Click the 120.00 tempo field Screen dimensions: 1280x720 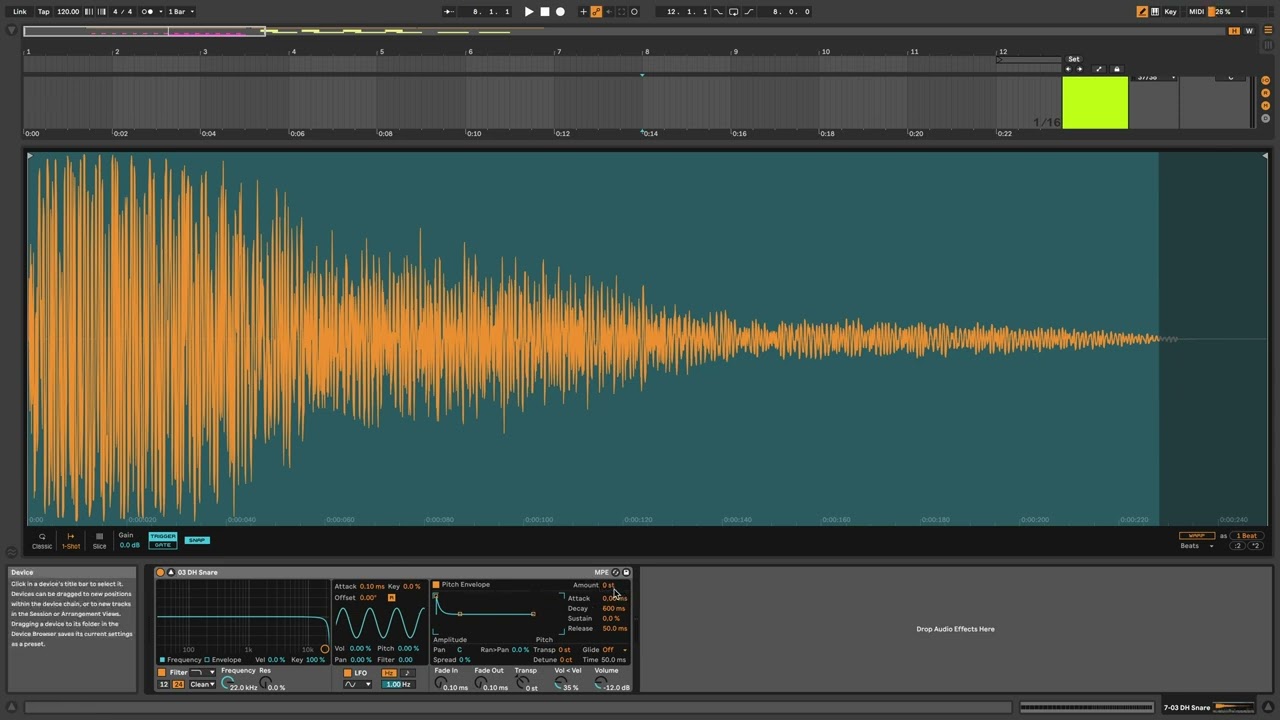(68, 12)
